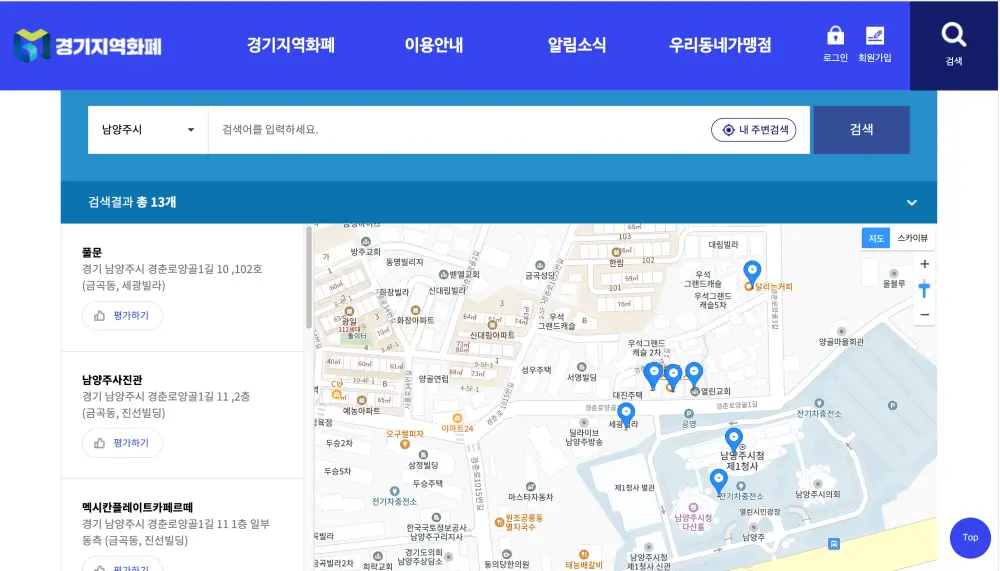Screen dimensions: 1000x571
Task: Click the 금곡성당 map marker
Action: point(540,265)
